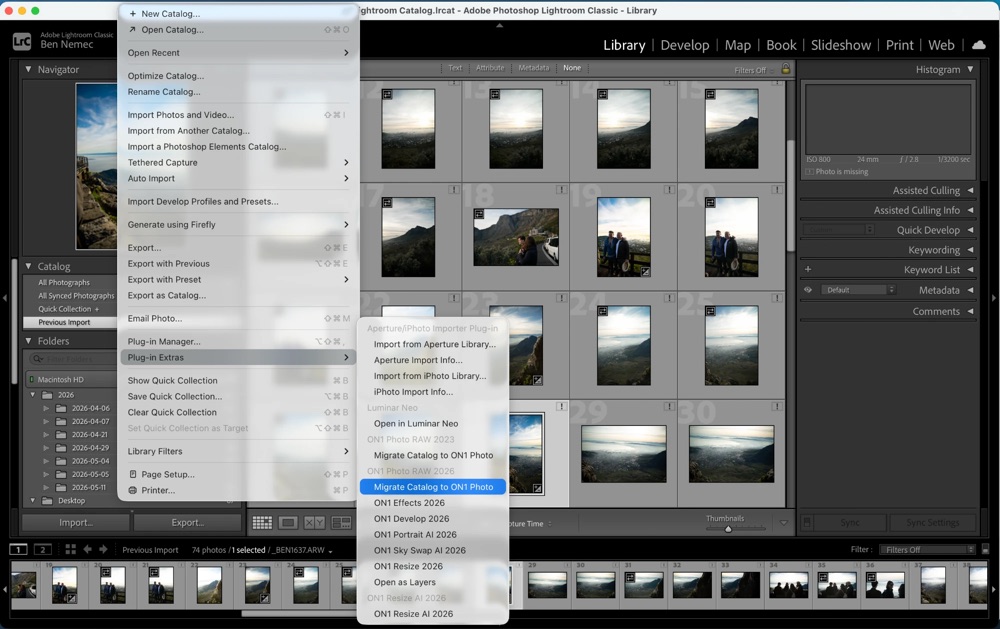Click the 2026-04-06 folder icon
Viewport: 1000px width, 629px height.
[x=61, y=408]
